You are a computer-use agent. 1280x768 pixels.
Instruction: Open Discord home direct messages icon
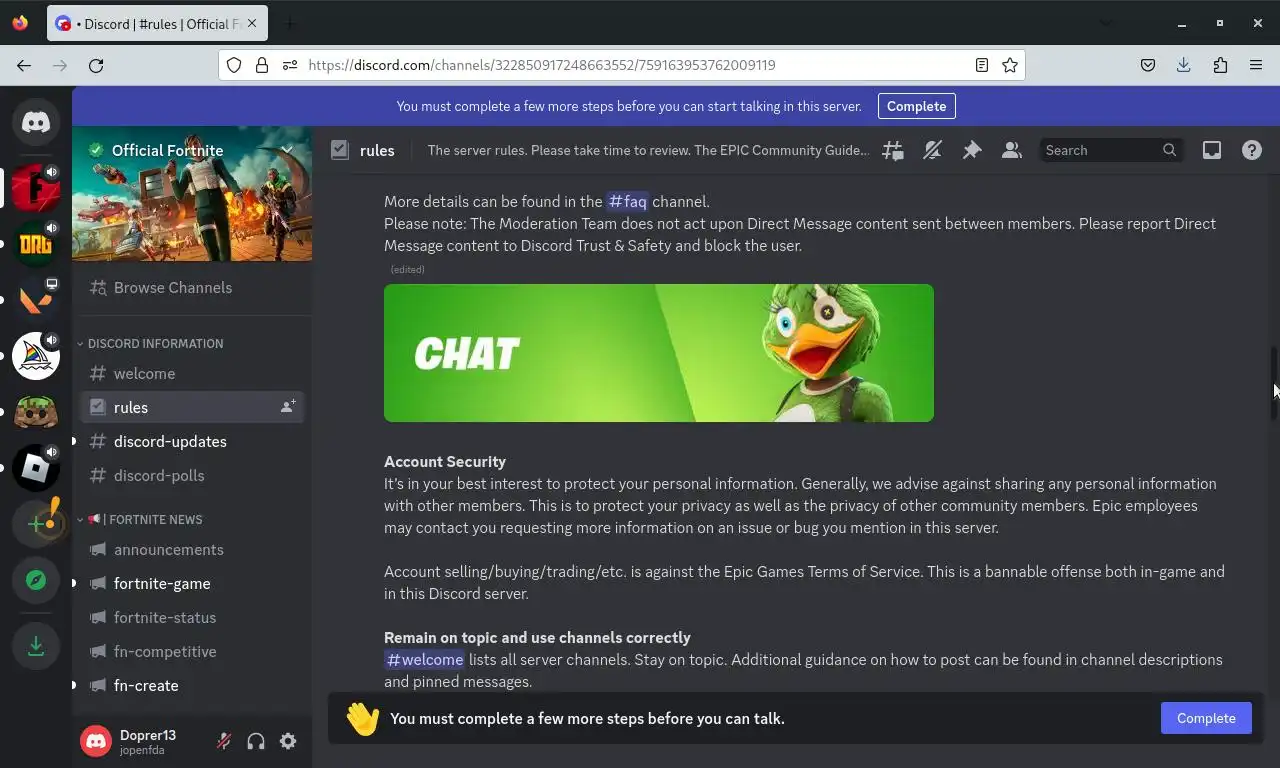(36, 122)
